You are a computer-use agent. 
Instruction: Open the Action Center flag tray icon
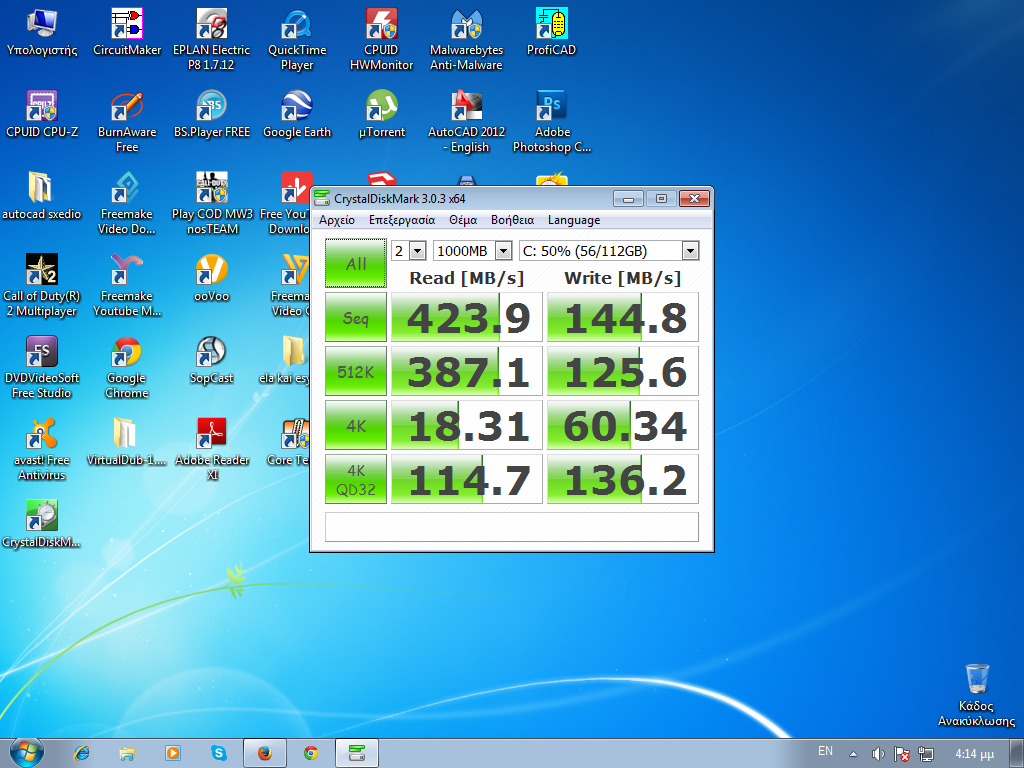click(902, 754)
